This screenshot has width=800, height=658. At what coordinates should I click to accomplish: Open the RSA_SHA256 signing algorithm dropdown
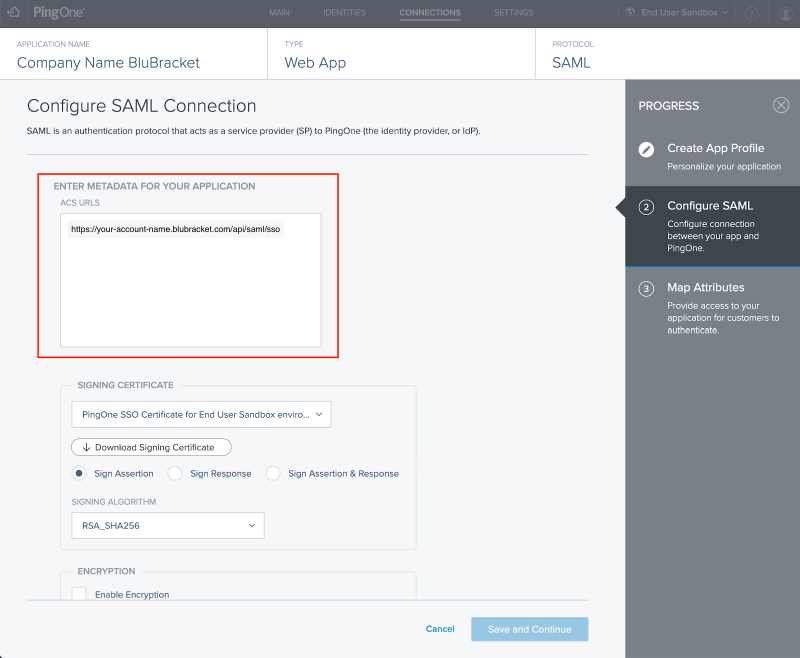point(168,525)
